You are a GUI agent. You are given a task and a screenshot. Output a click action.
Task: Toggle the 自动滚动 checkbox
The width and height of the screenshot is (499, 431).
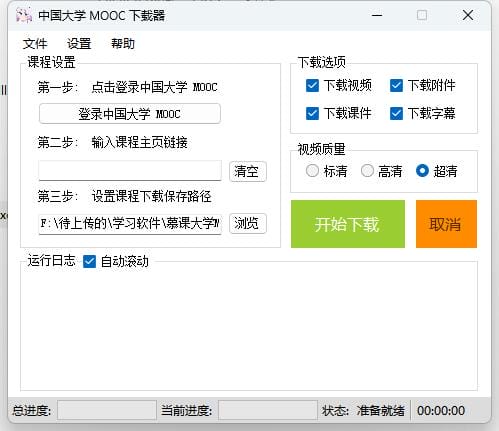(89, 261)
